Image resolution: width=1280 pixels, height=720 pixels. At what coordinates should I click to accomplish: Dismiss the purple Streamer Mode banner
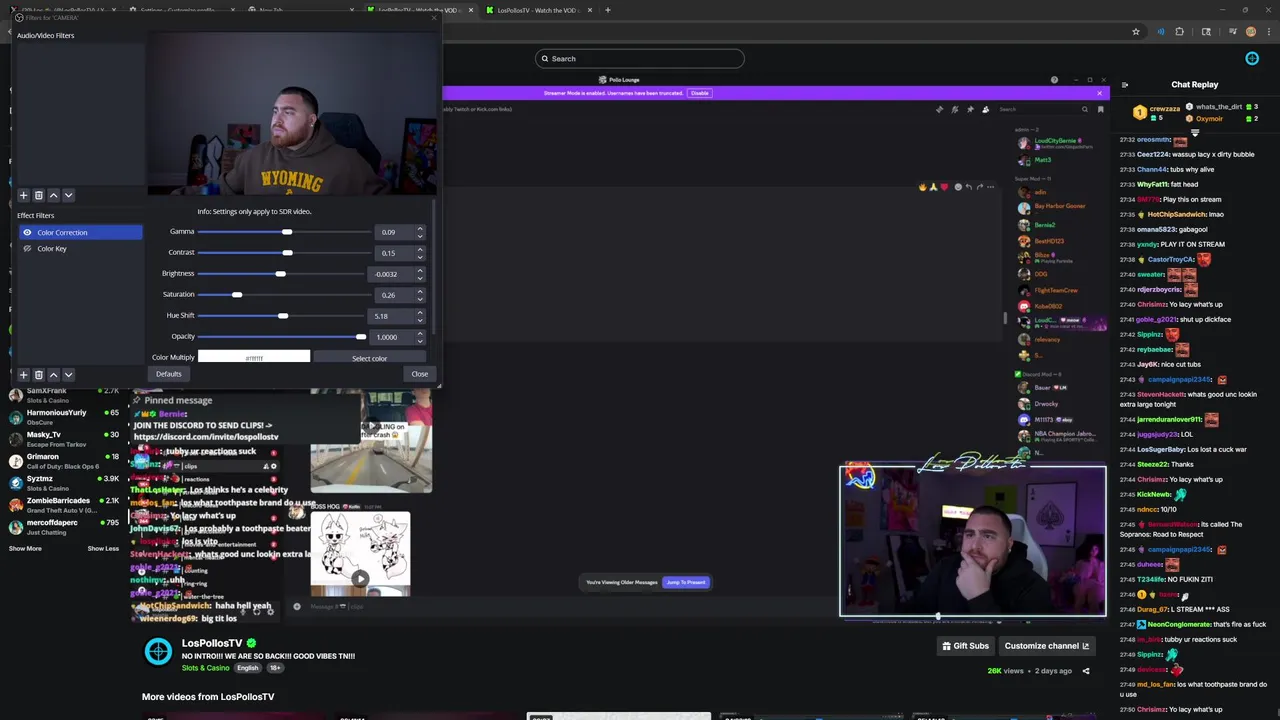point(1099,93)
